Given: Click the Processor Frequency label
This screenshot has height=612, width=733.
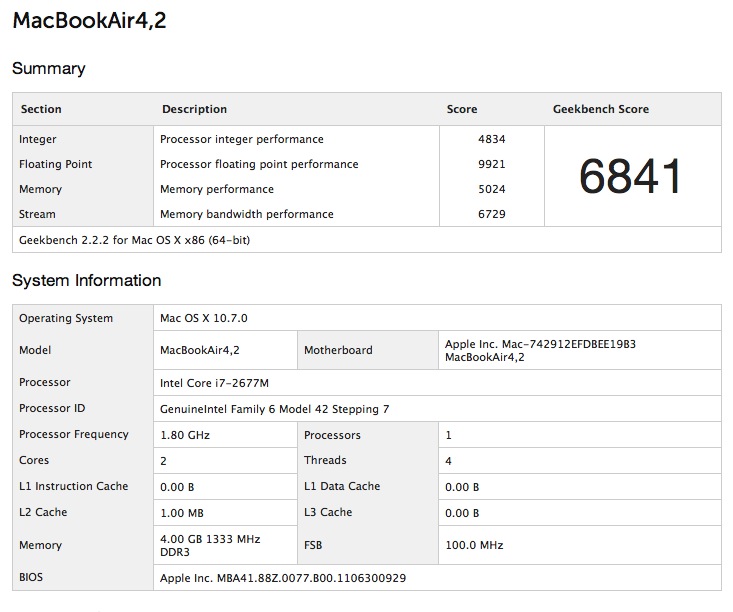Looking at the screenshot, I should pos(74,434).
